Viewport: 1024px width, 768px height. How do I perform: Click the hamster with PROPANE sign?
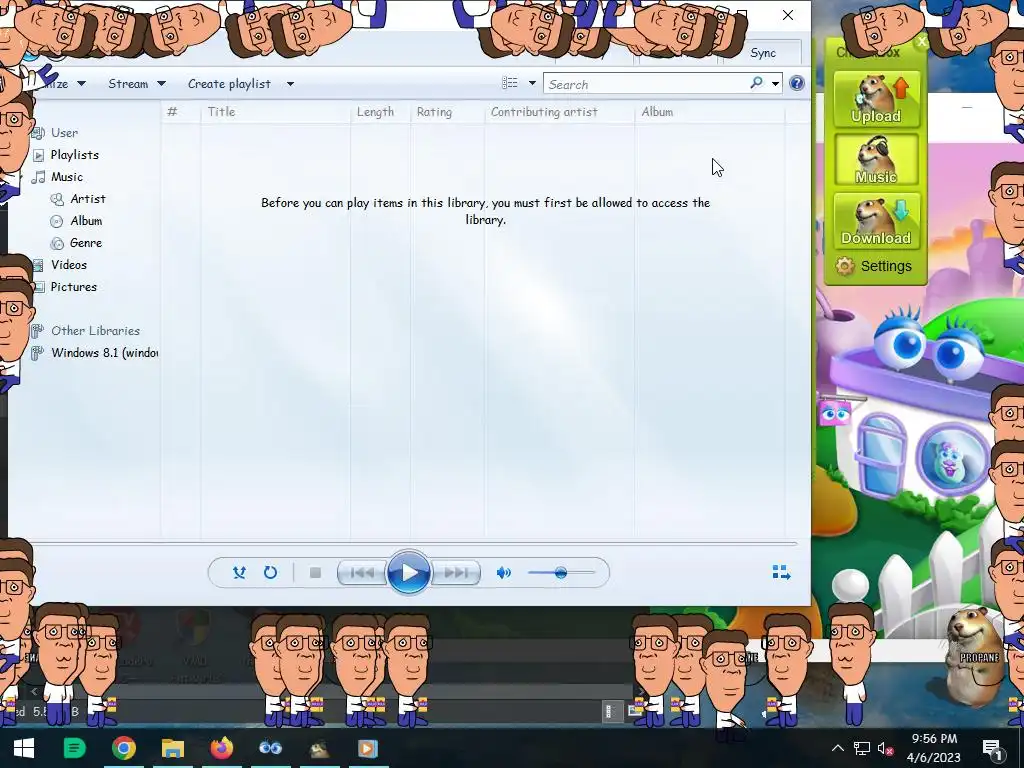[975, 656]
